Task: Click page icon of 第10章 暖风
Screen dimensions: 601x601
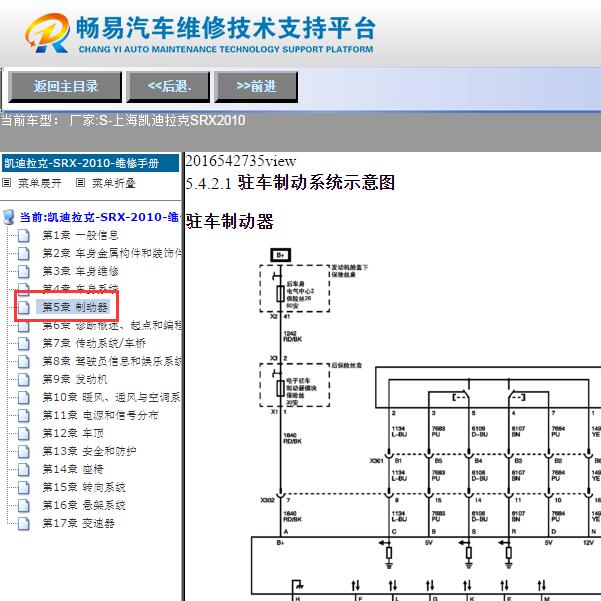Action: (24, 397)
